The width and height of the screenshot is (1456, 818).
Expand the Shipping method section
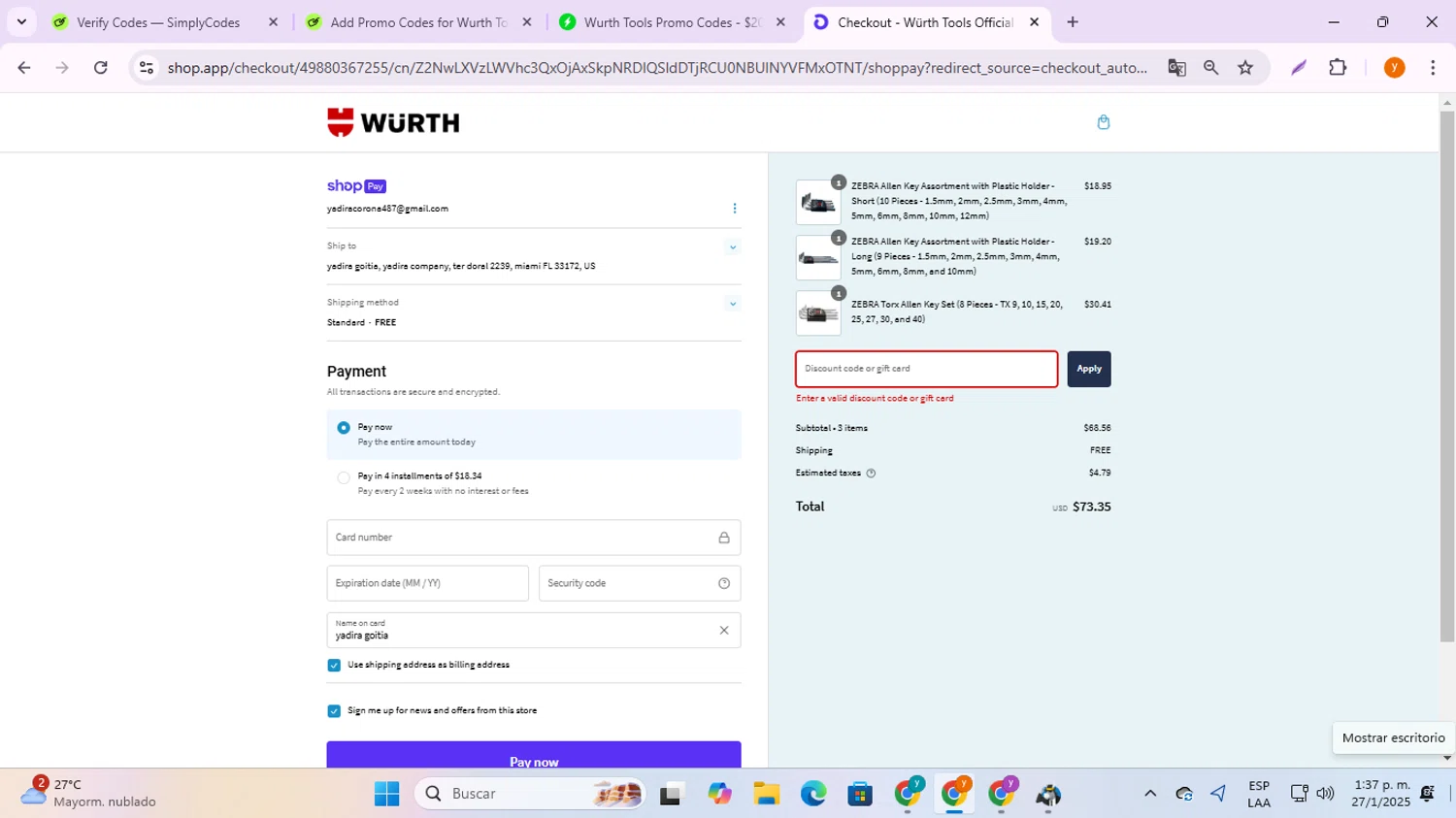tap(733, 304)
